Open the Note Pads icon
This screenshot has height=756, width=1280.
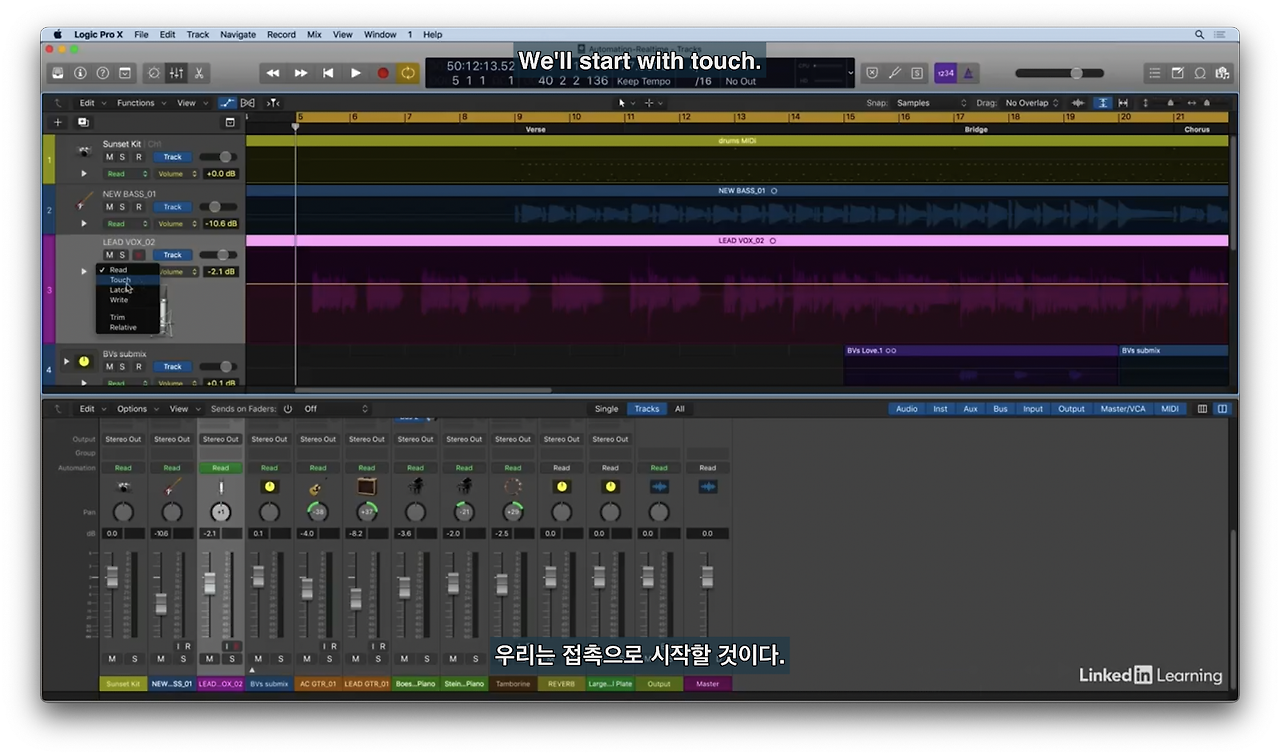[x=1177, y=73]
